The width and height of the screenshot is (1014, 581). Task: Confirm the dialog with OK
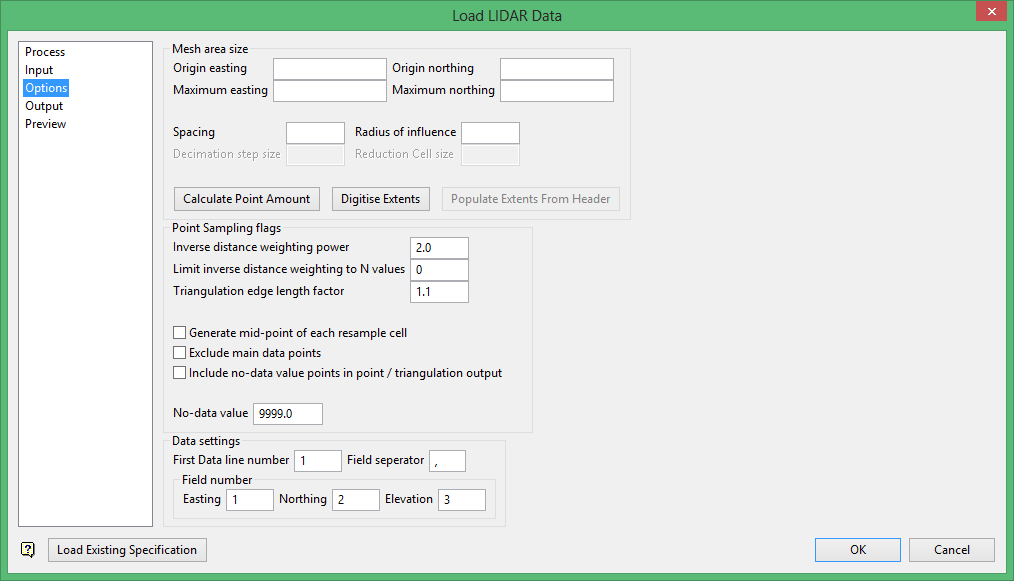(x=858, y=550)
